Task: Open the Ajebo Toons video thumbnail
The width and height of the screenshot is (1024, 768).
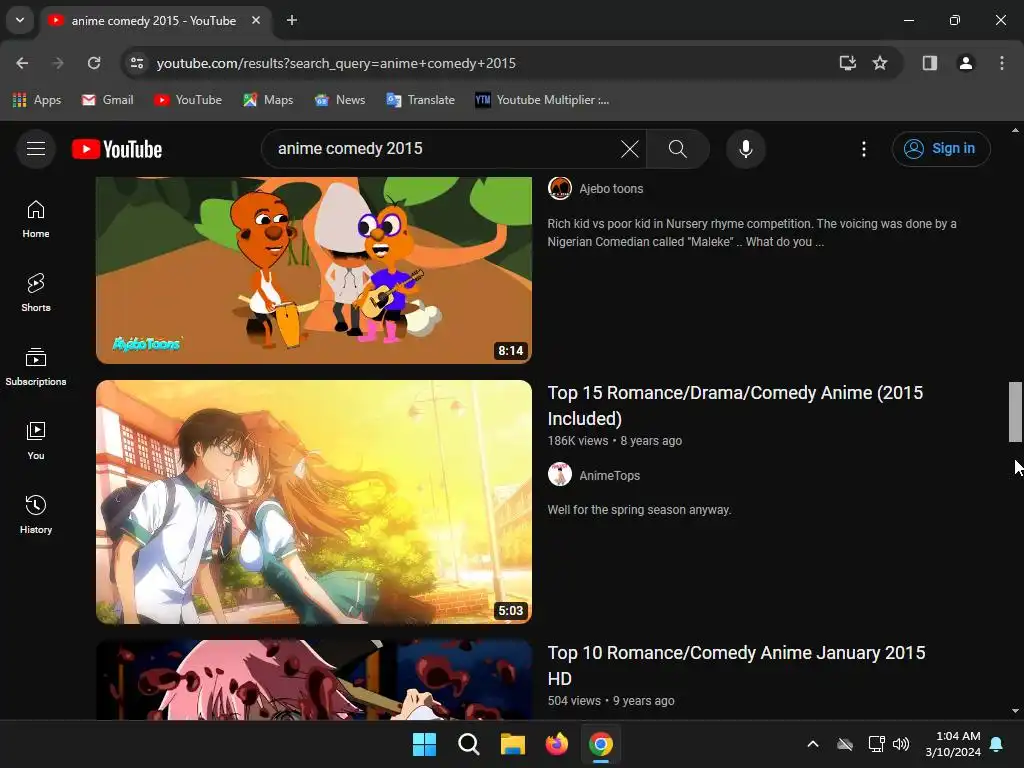Action: click(x=314, y=270)
